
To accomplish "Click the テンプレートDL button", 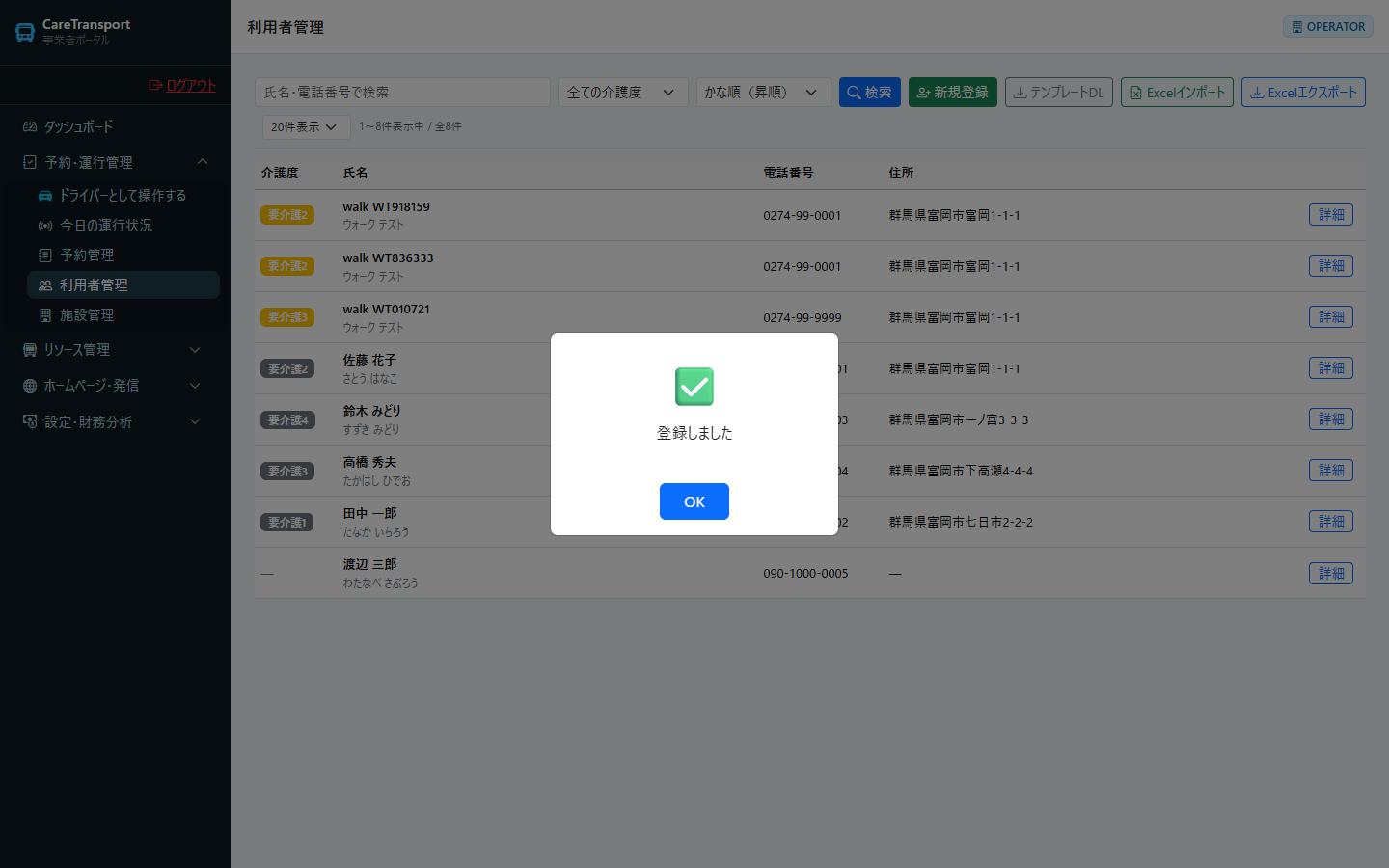I will 1059,92.
